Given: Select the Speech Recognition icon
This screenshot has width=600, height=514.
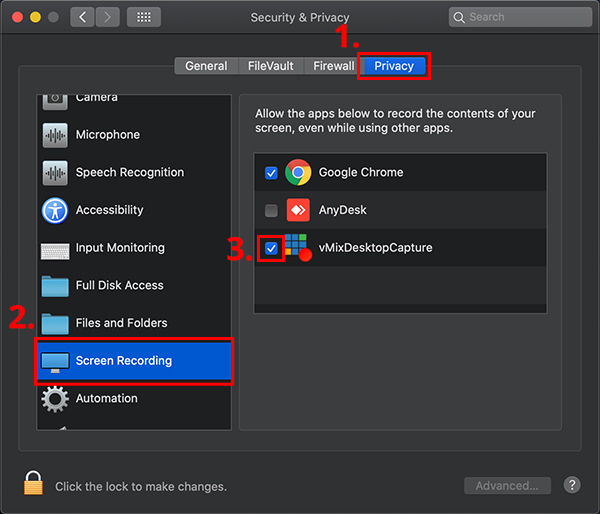Looking at the screenshot, I should pos(55,173).
